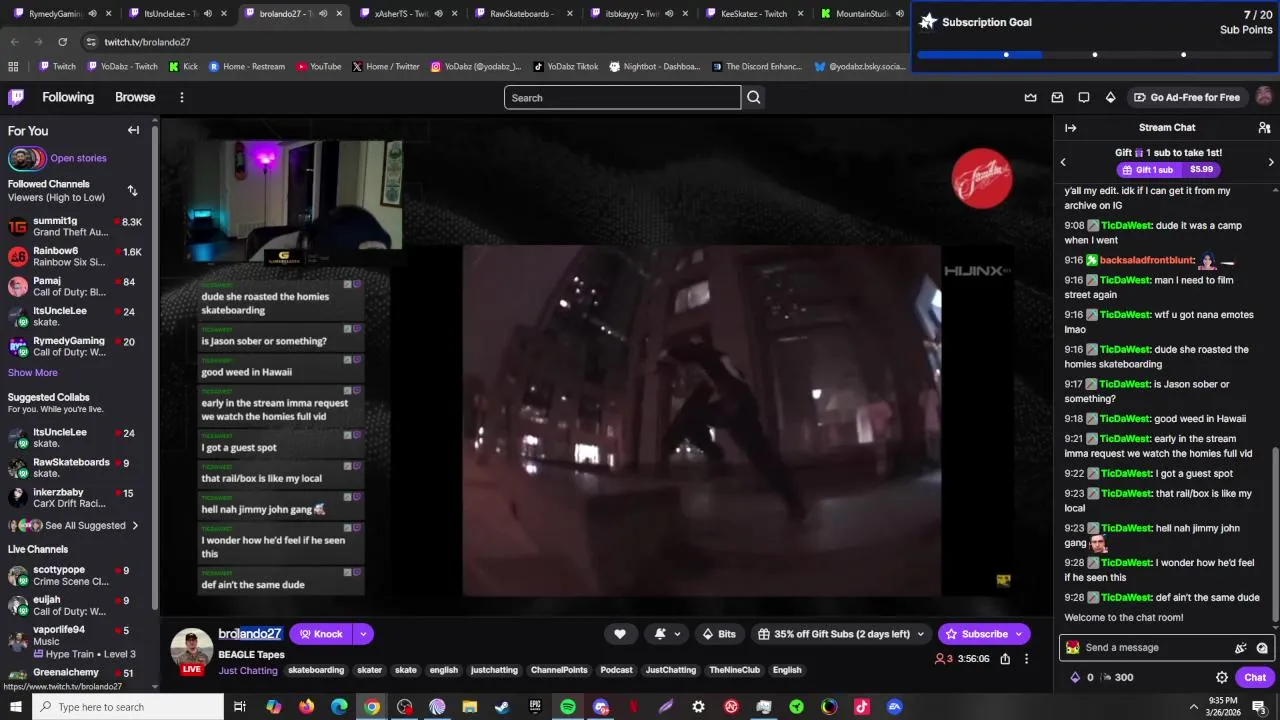Open the emote picker in chat box
Screen dimensions: 1280x720
(1262, 647)
